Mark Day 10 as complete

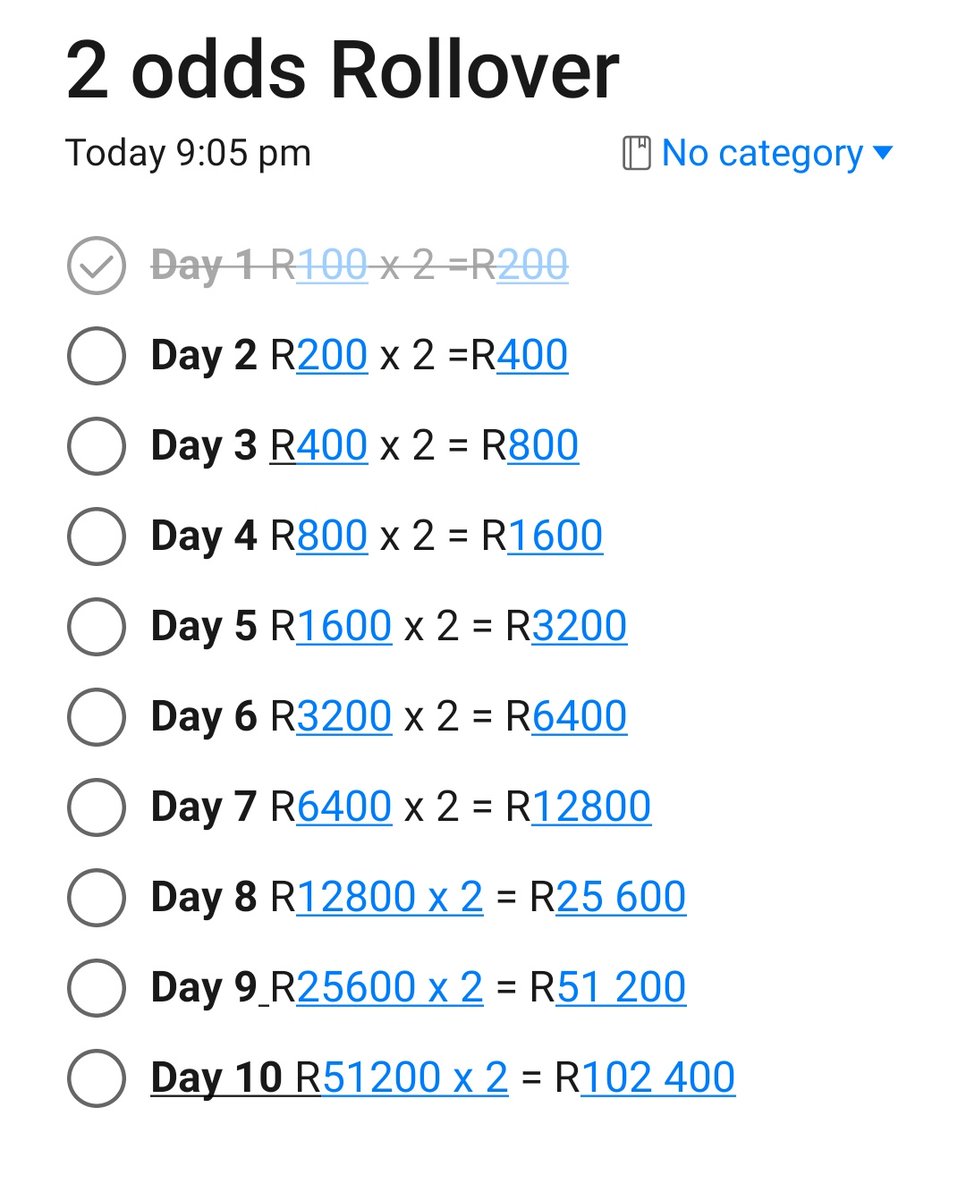[96, 1078]
